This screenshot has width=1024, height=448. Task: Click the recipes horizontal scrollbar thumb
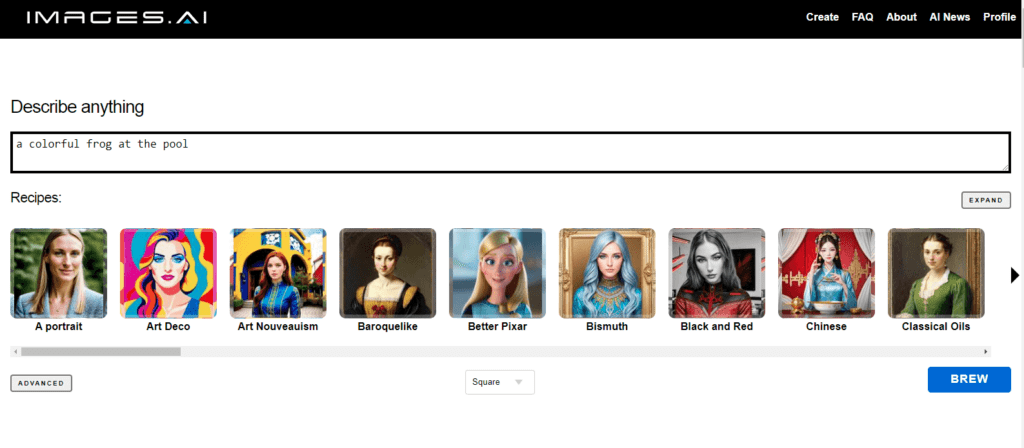(101, 351)
